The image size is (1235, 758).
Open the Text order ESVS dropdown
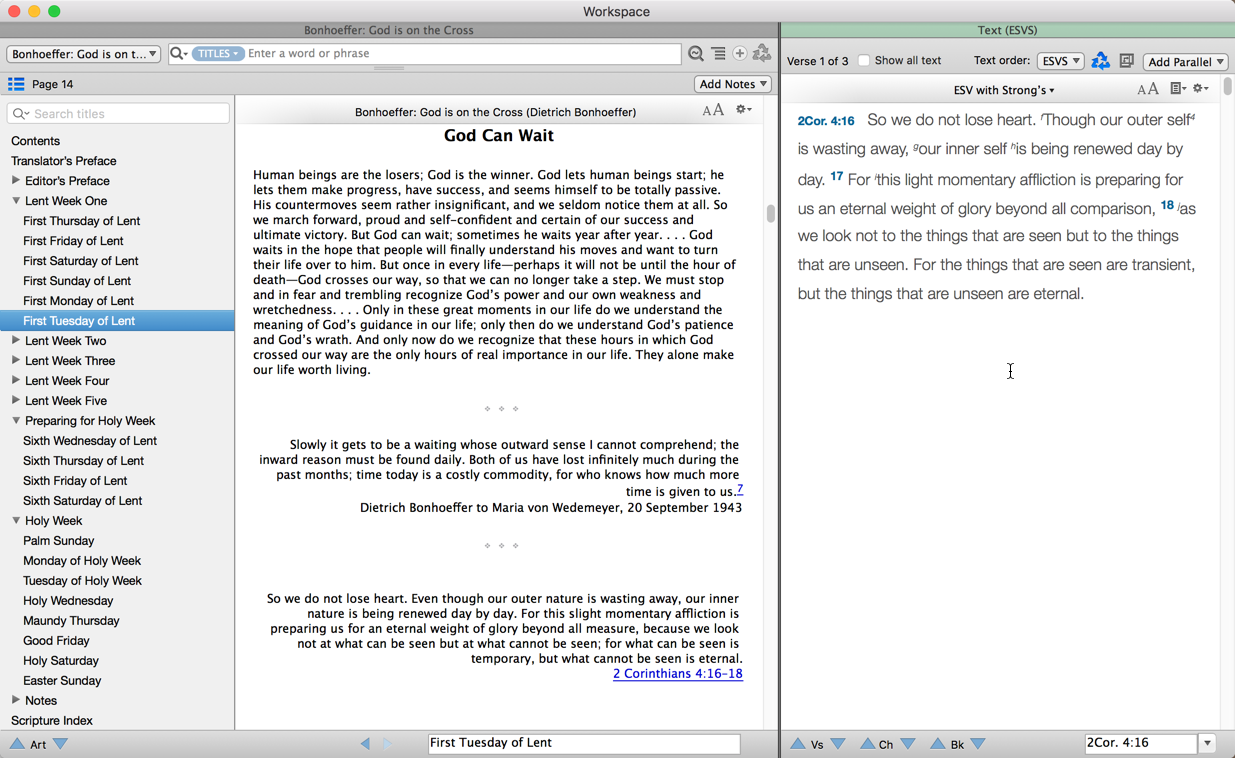tap(1060, 61)
